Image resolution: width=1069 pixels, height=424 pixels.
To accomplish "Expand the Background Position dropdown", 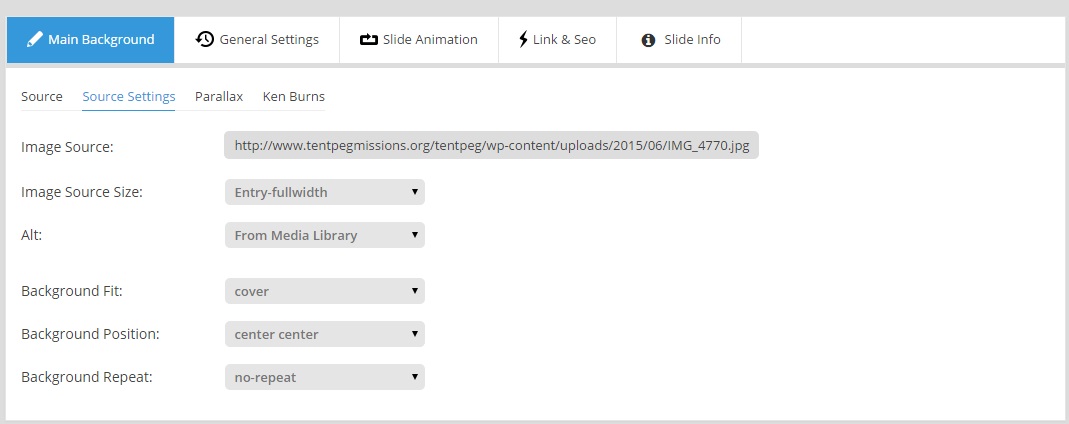I will (325, 334).
